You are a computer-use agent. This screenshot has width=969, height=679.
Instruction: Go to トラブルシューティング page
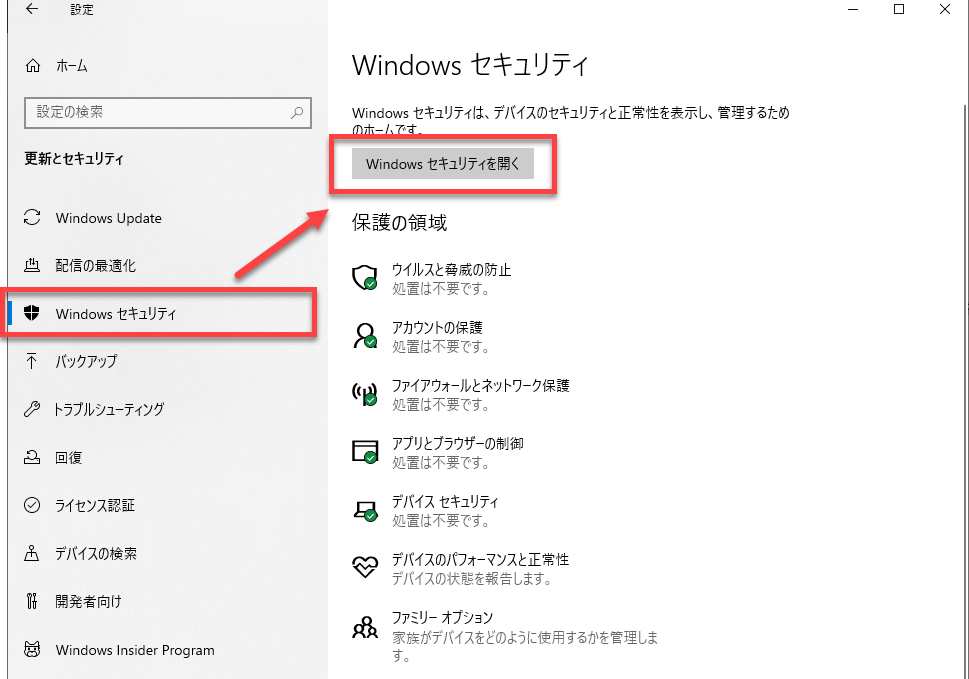tap(109, 409)
